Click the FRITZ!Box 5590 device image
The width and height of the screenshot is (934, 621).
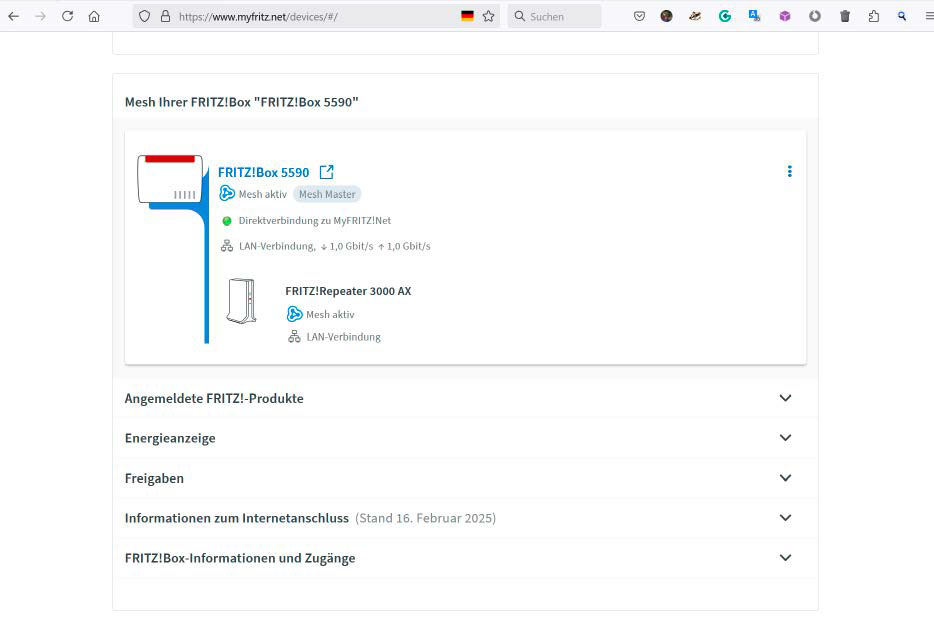click(170, 179)
